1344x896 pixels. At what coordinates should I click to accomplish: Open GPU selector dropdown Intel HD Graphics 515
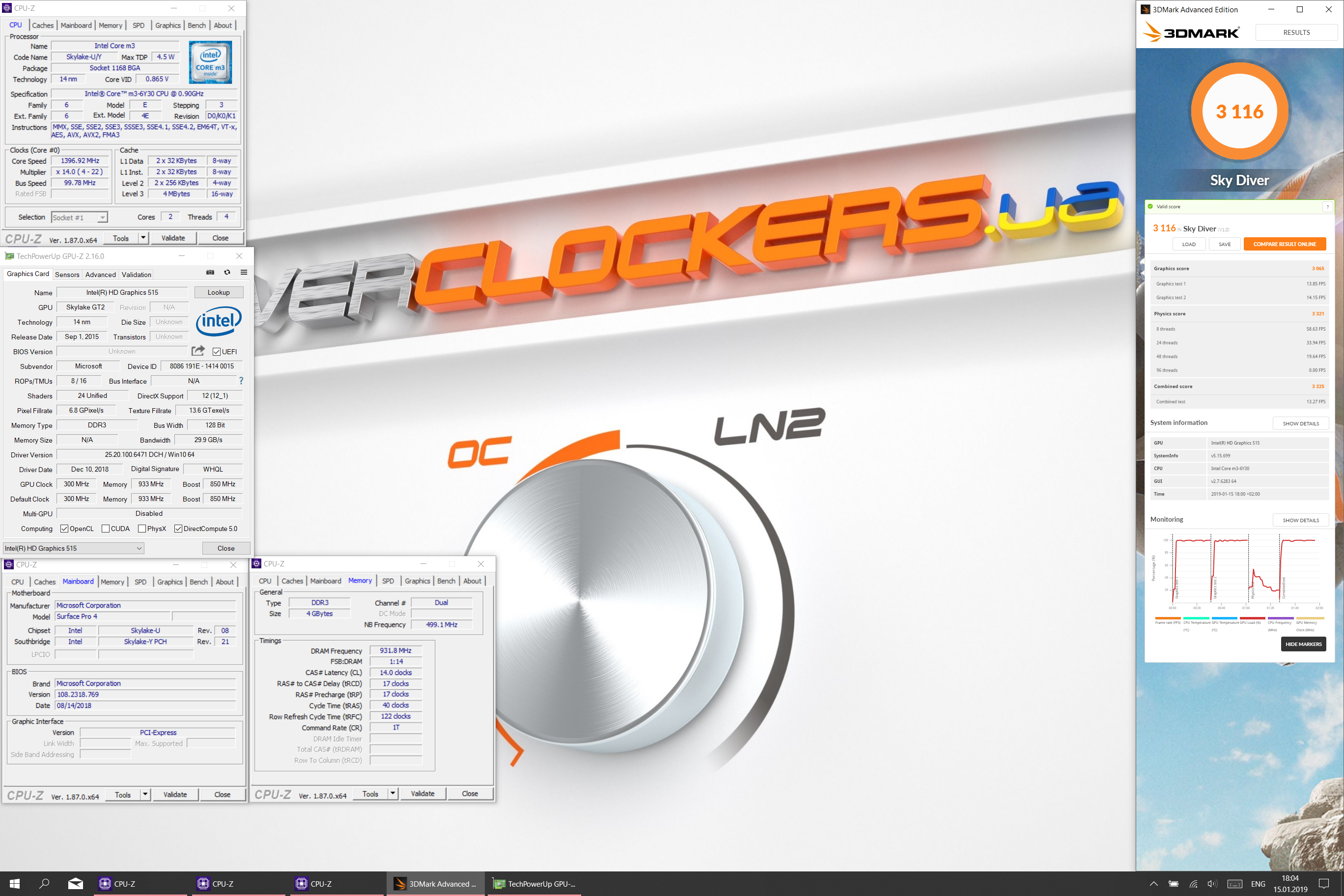point(74,548)
